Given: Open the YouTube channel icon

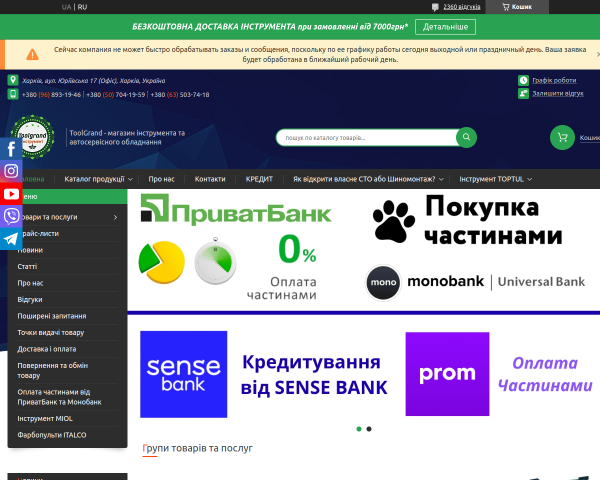Looking at the screenshot, I should [11, 194].
